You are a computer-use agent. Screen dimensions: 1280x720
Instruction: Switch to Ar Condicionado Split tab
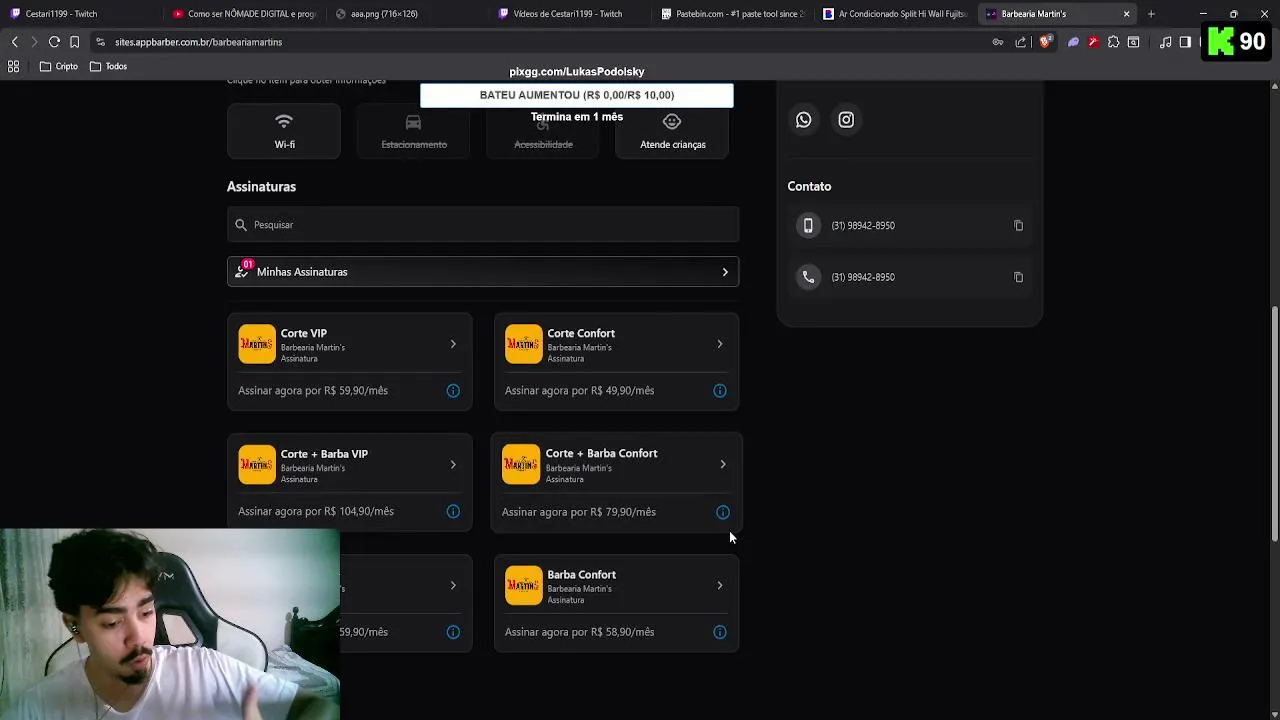[895, 14]
